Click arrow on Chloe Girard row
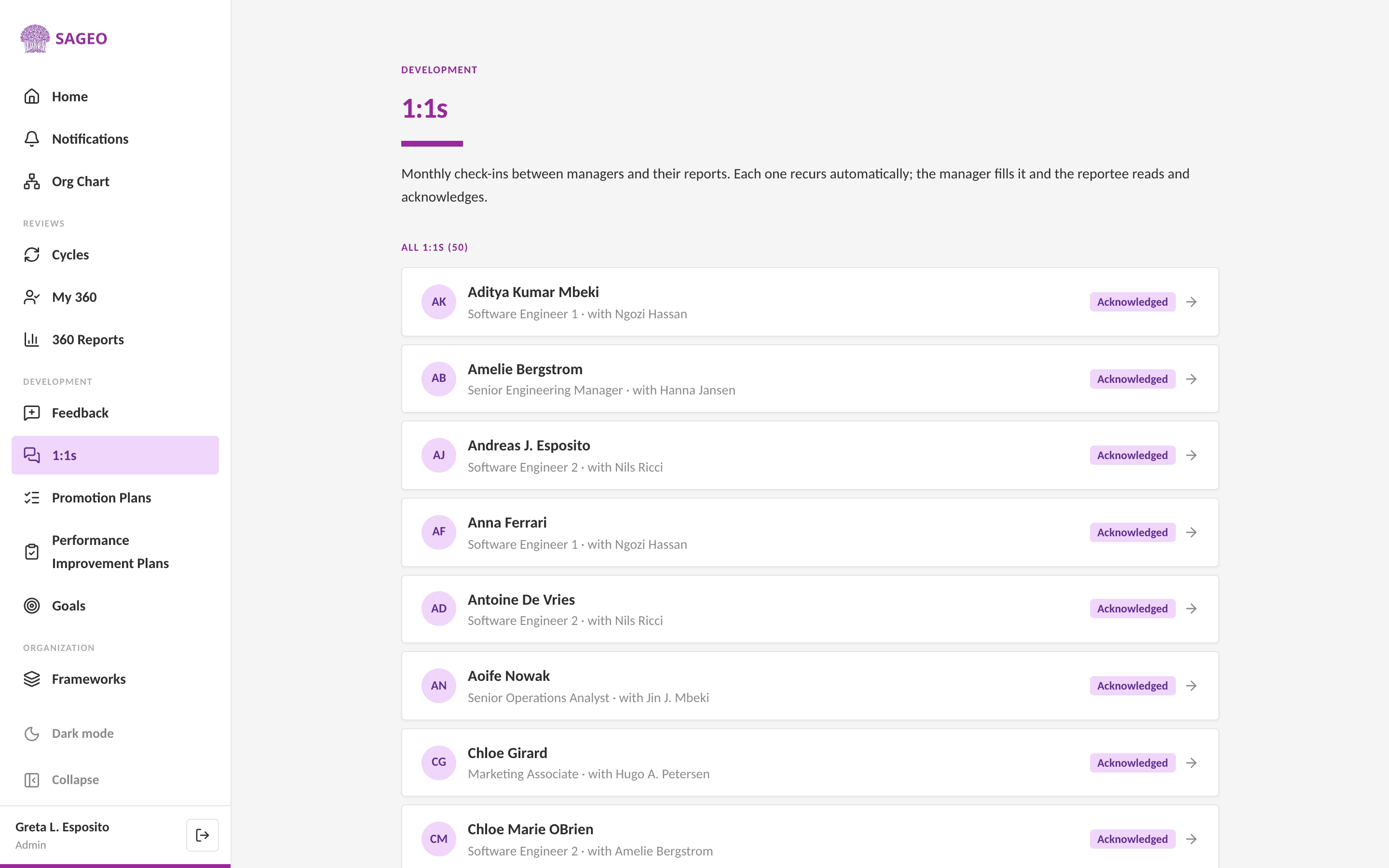Viewport: 1389px width, 868px height. click(x=1192, y=763)
